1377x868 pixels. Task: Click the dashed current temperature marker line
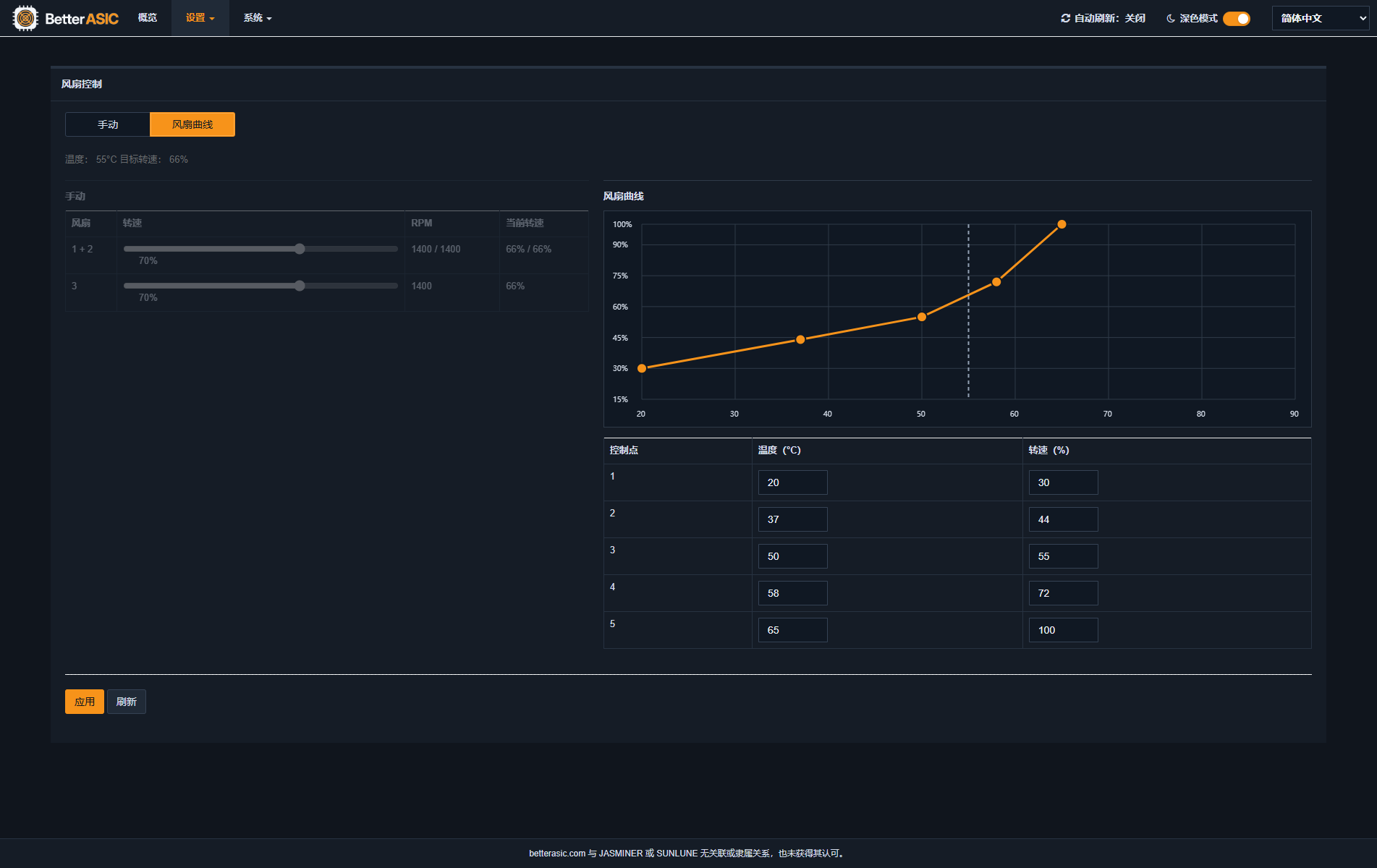[x=968, y=311]
